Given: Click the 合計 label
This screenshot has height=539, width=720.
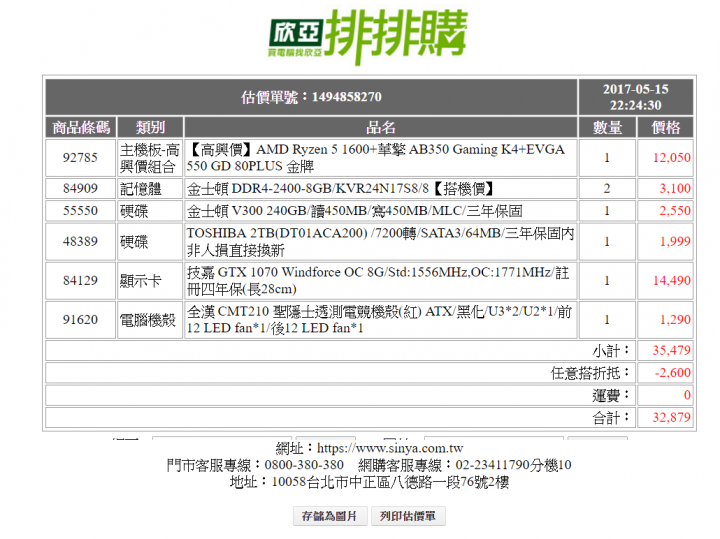Looking at the screenshot, I should 610,418.
